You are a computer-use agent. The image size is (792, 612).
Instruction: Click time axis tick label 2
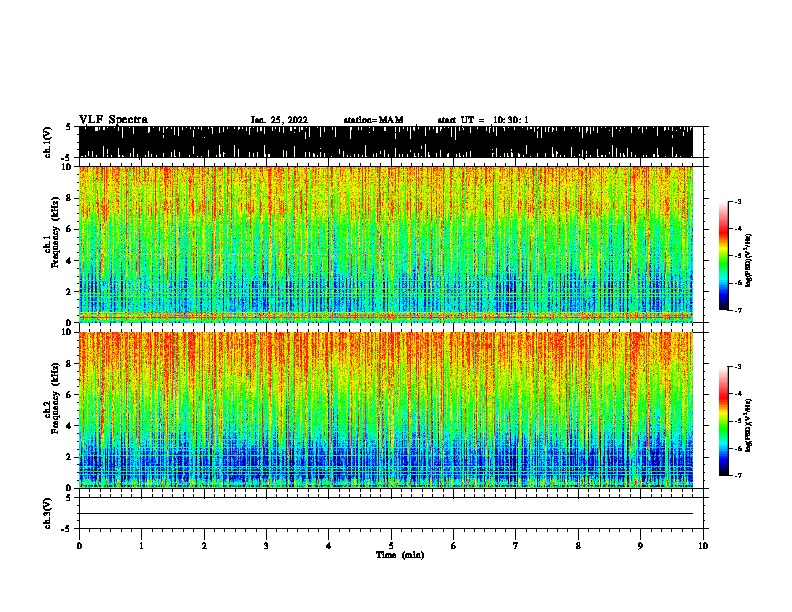(204, 545)
